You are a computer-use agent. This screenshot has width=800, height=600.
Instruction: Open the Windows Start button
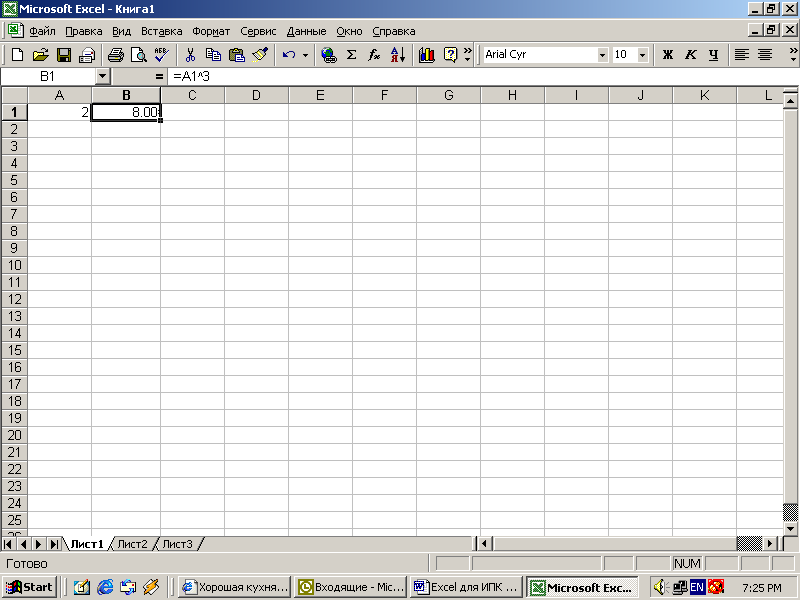[29, 587]
